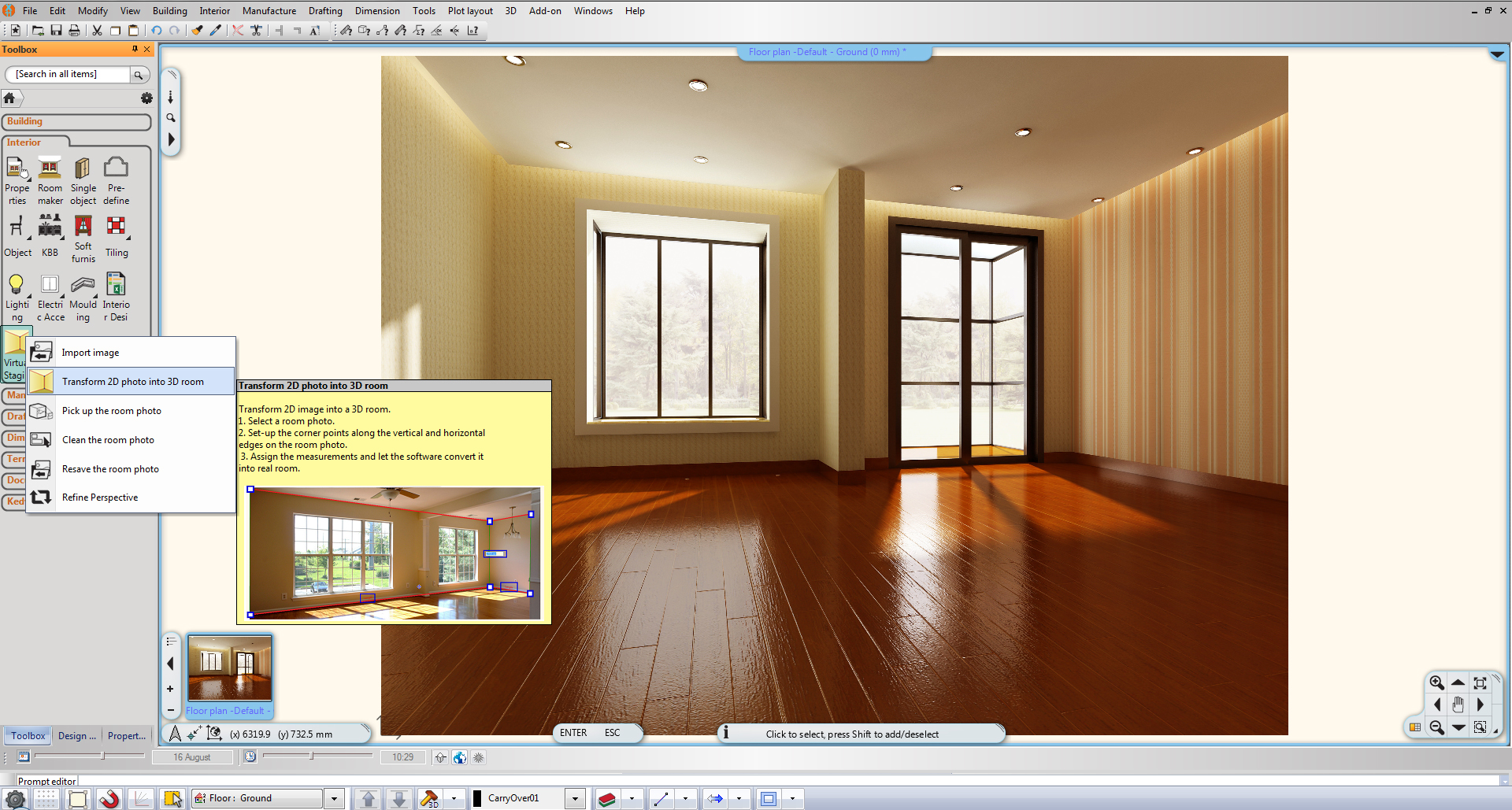
Task: Expand the Building toolbox section
Action: [x=76, y=122]
